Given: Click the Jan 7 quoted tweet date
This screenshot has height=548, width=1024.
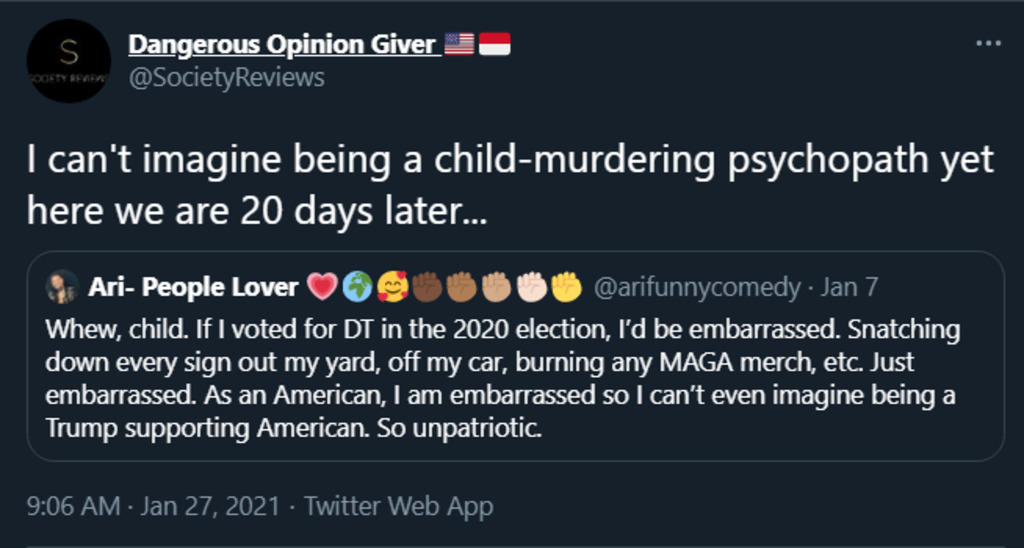Looking at the screenshot, I should click(849, 288).
